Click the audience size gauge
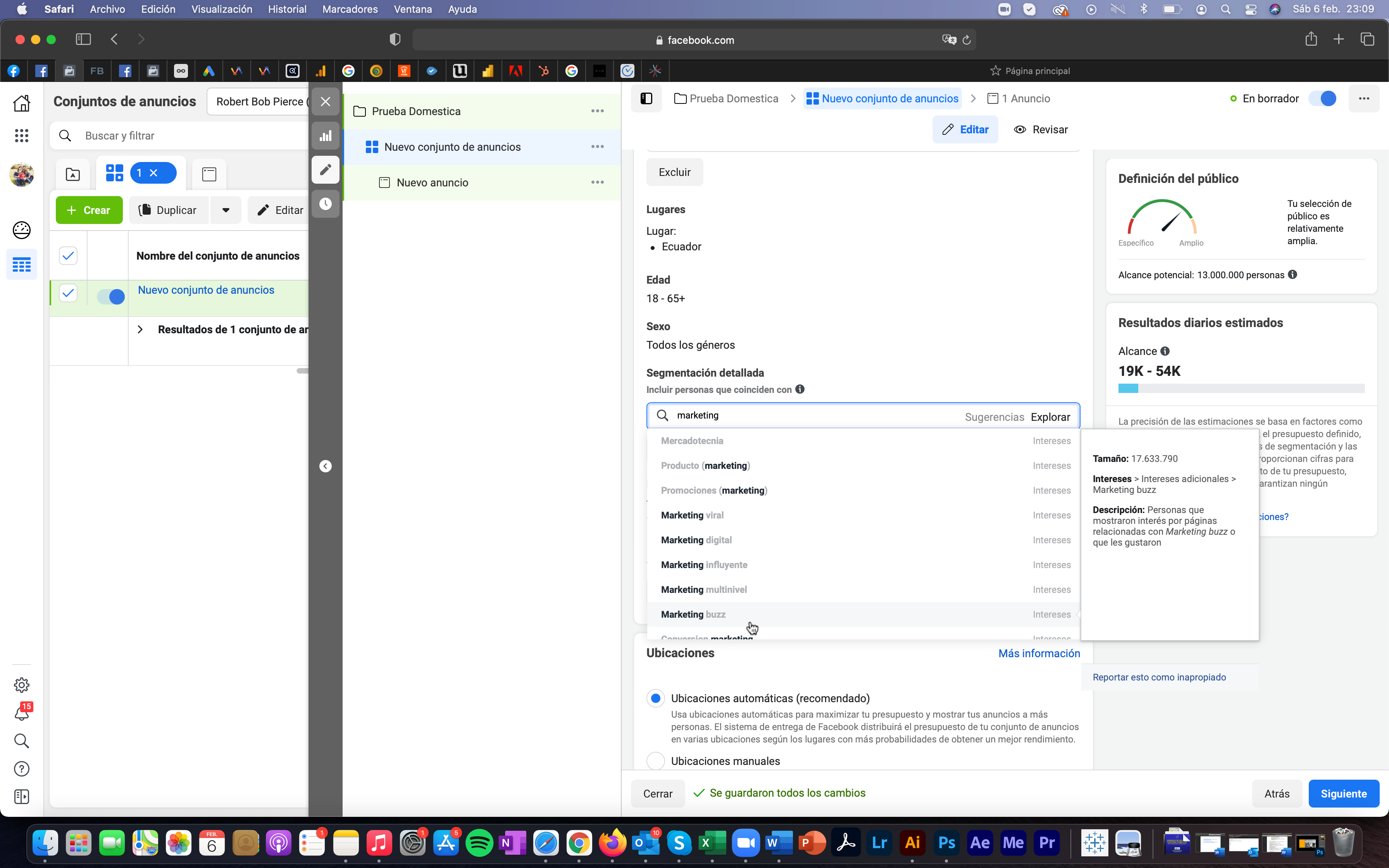Image resolution: width=1389 pixels, height=868 pixels. (x=1162, y=217)
